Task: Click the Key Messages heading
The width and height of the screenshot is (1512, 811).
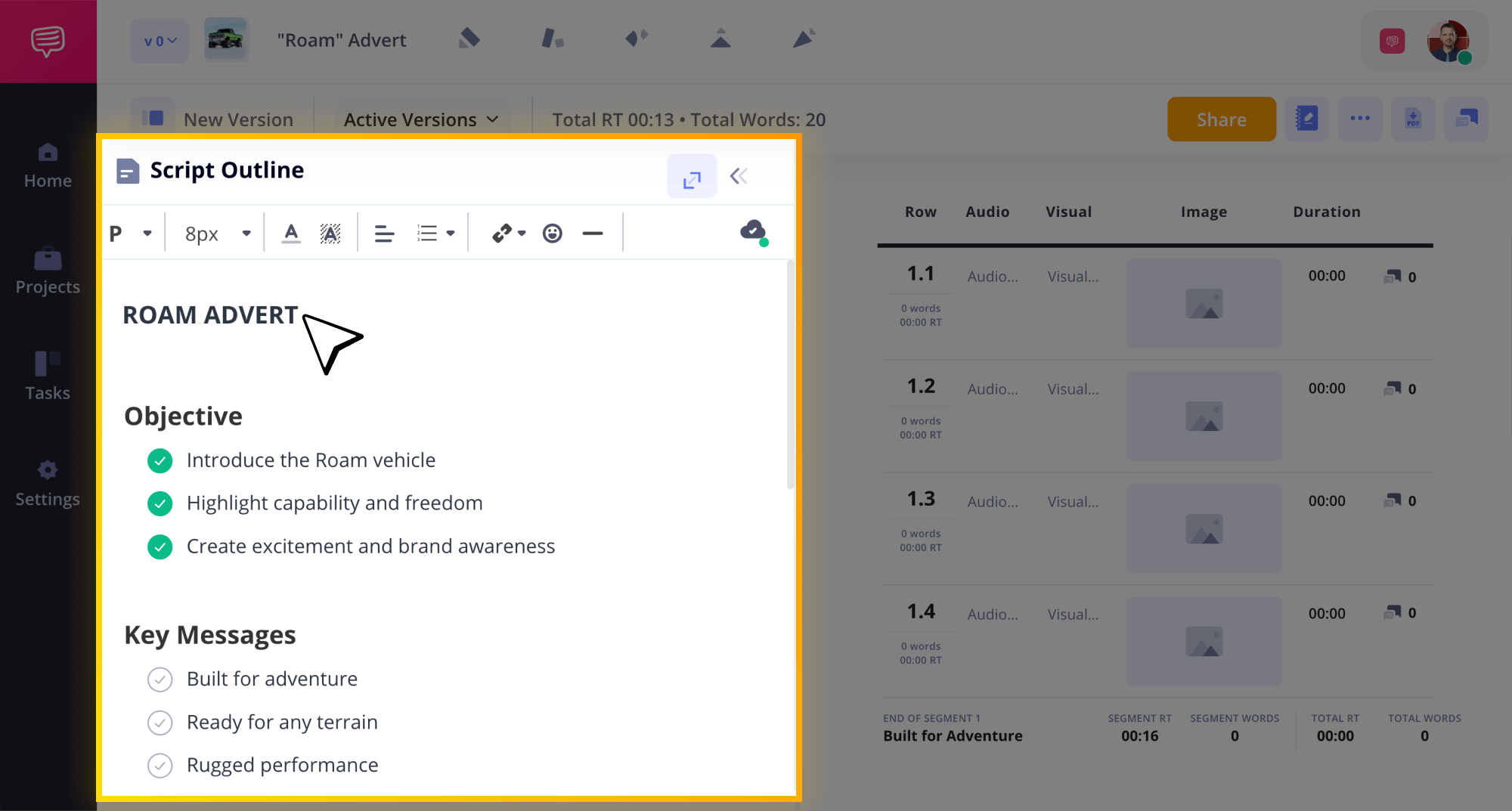Action: 209,635
